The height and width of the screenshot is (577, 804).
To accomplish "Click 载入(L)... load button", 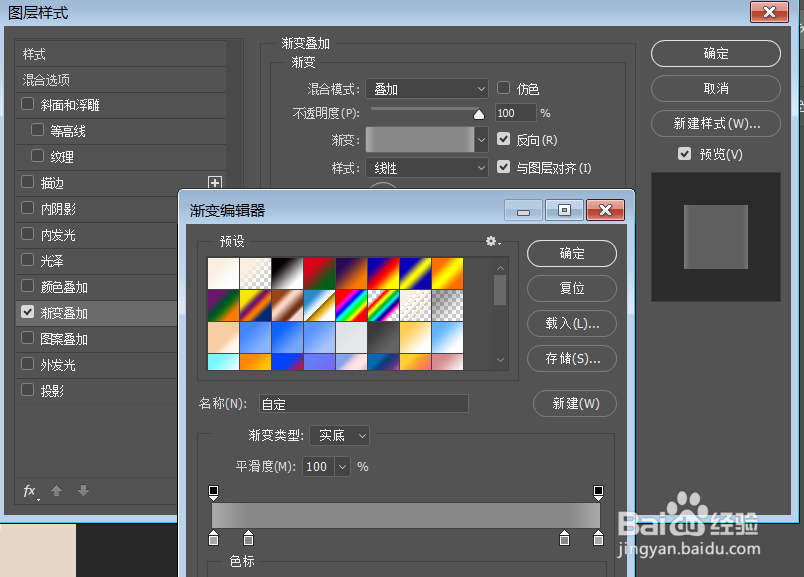I will [x=572, y=323].
